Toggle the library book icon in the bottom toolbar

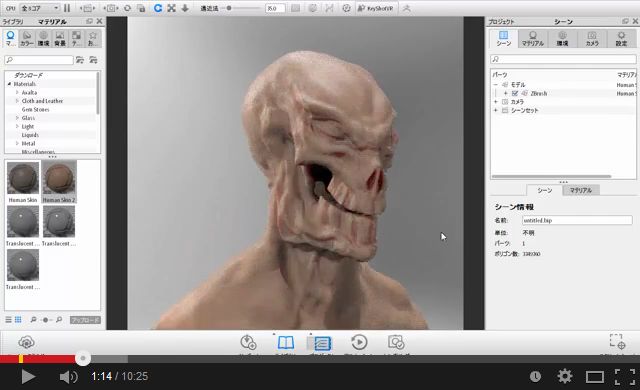[286, 342]
